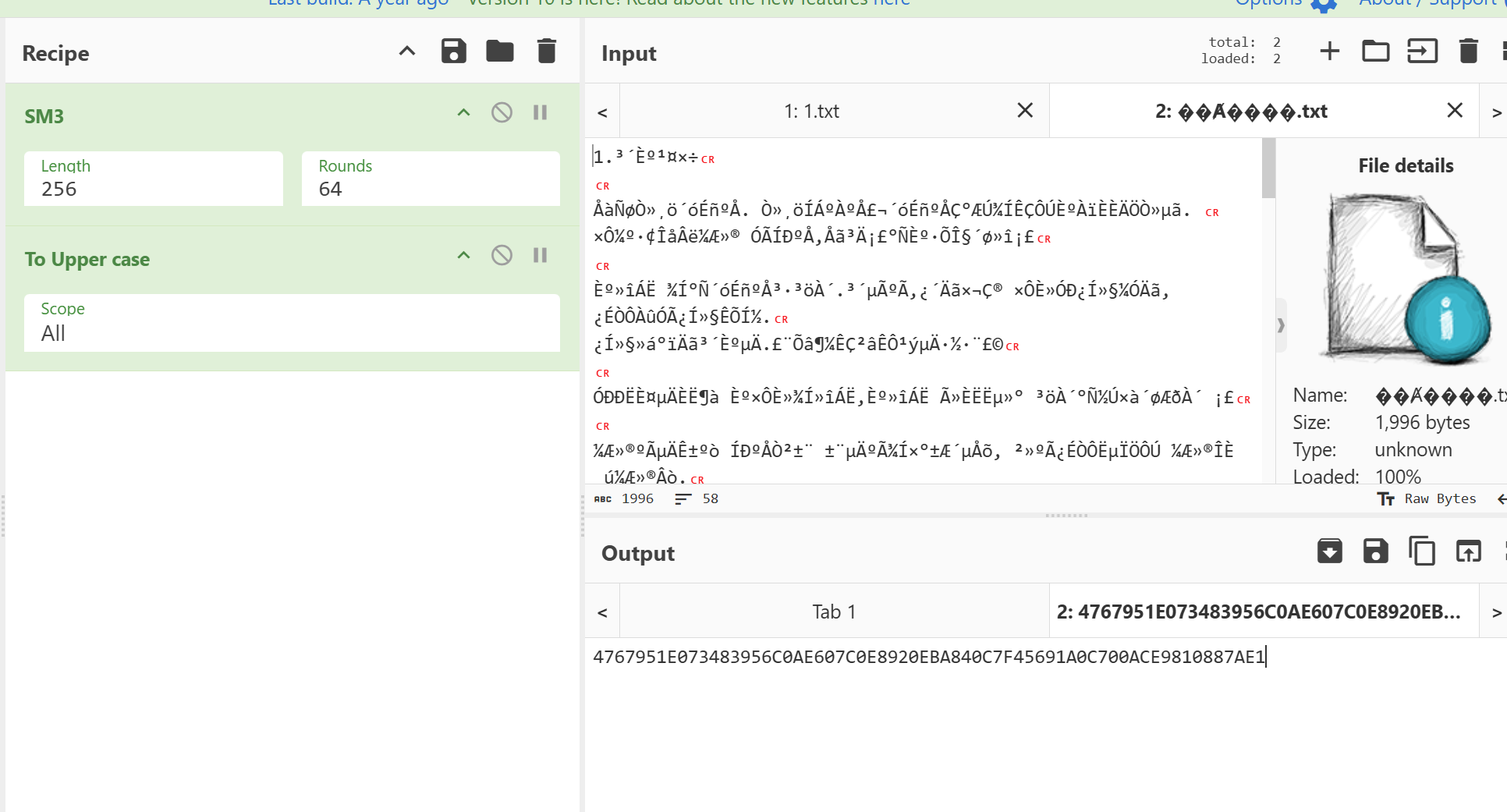Clear input and output with trash icon
This screenshot has width=1507, height=812.
tap(1469, 51)
